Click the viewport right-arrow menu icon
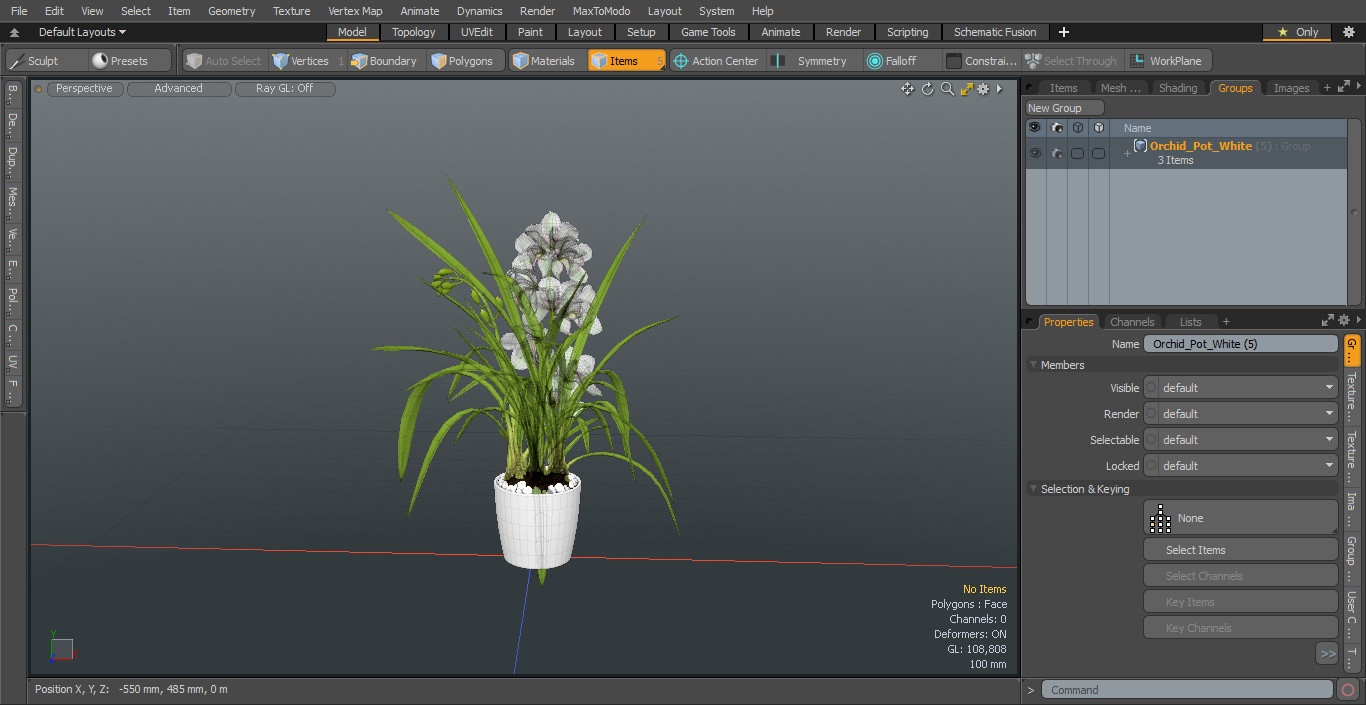Screen dimensions: 1366x705 click(999, 89)
